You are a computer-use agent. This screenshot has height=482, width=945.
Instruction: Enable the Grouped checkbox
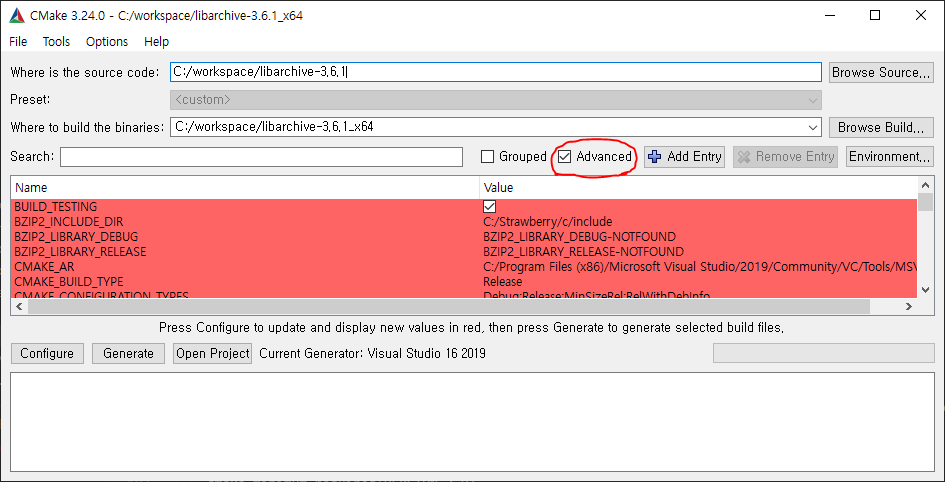click(x=488, y=157)
